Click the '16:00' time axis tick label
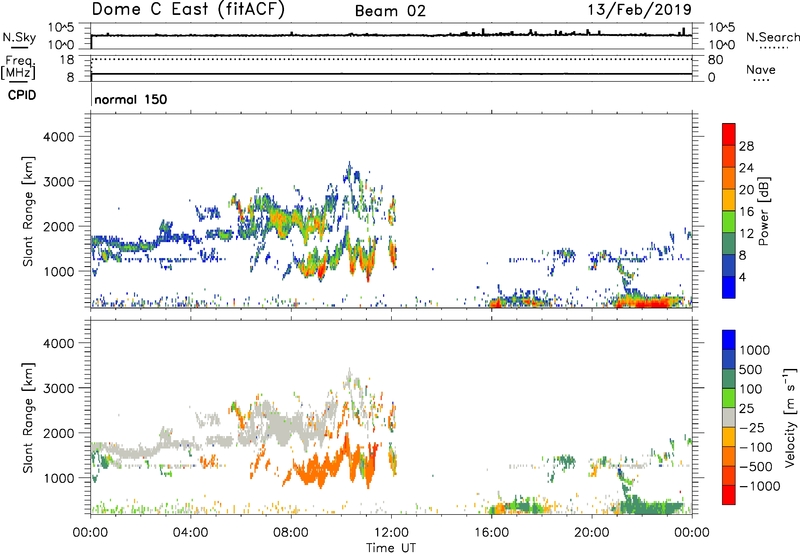This screenshot has width=800, height=554. click(491, 533)
